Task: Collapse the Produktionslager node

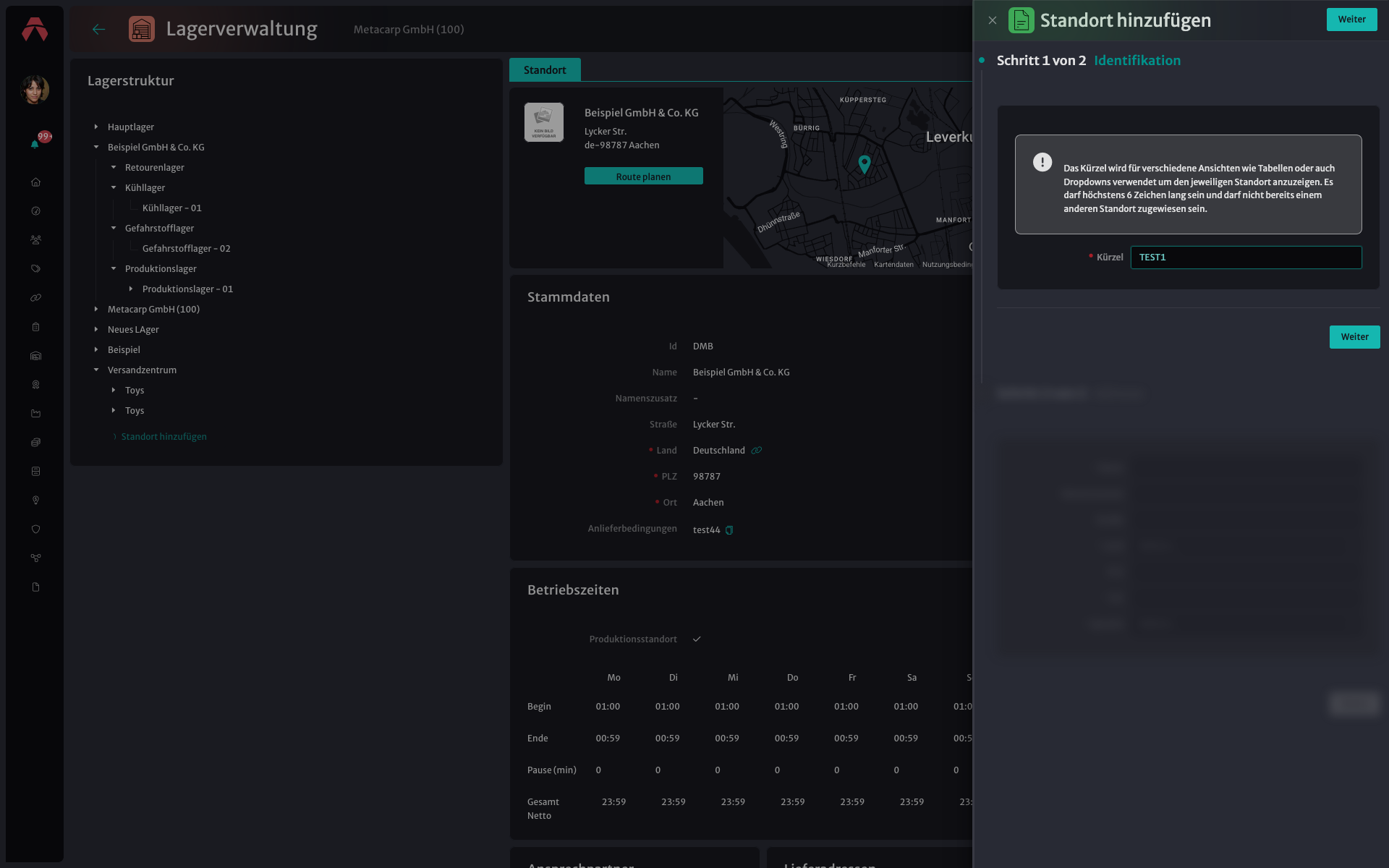Action: coord(114,269)
